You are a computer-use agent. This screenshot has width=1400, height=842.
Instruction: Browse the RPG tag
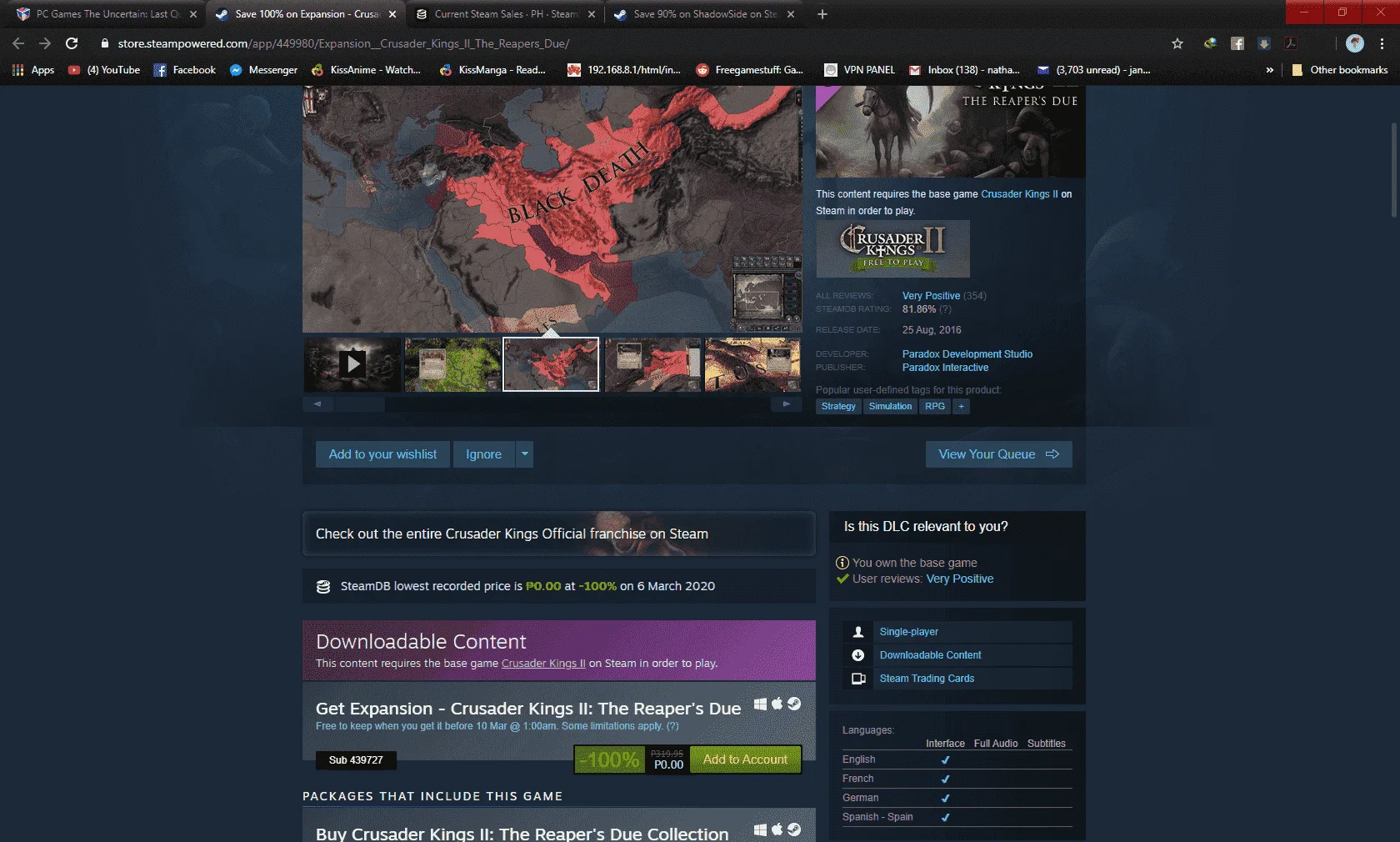[x=935, y=407]
